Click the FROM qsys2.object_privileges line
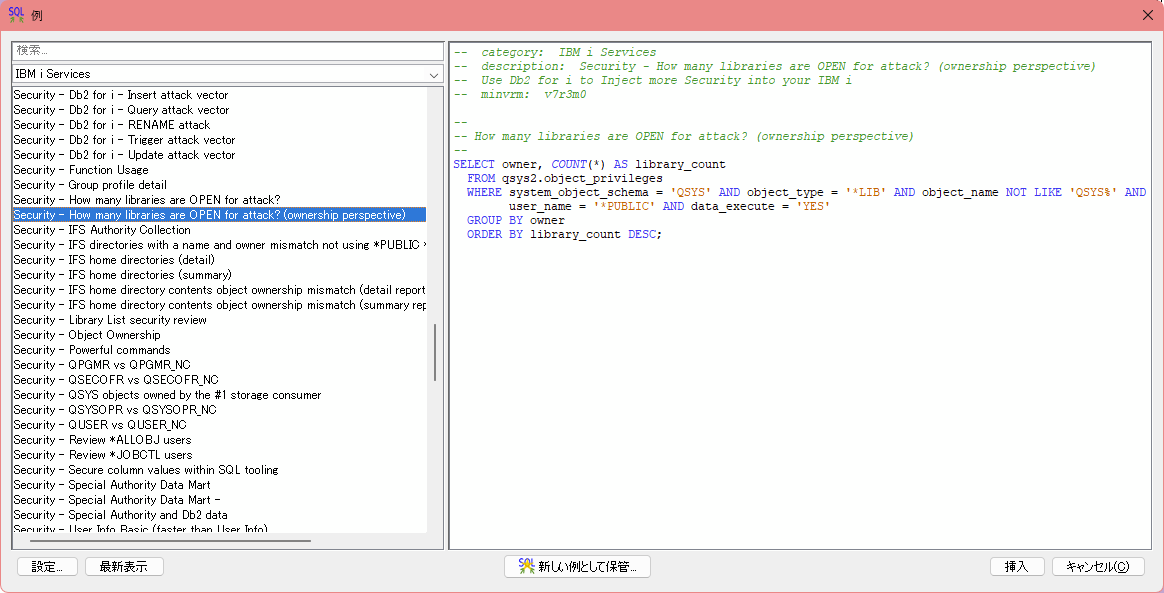1164x593 pixels. click(x=565, y=178)
